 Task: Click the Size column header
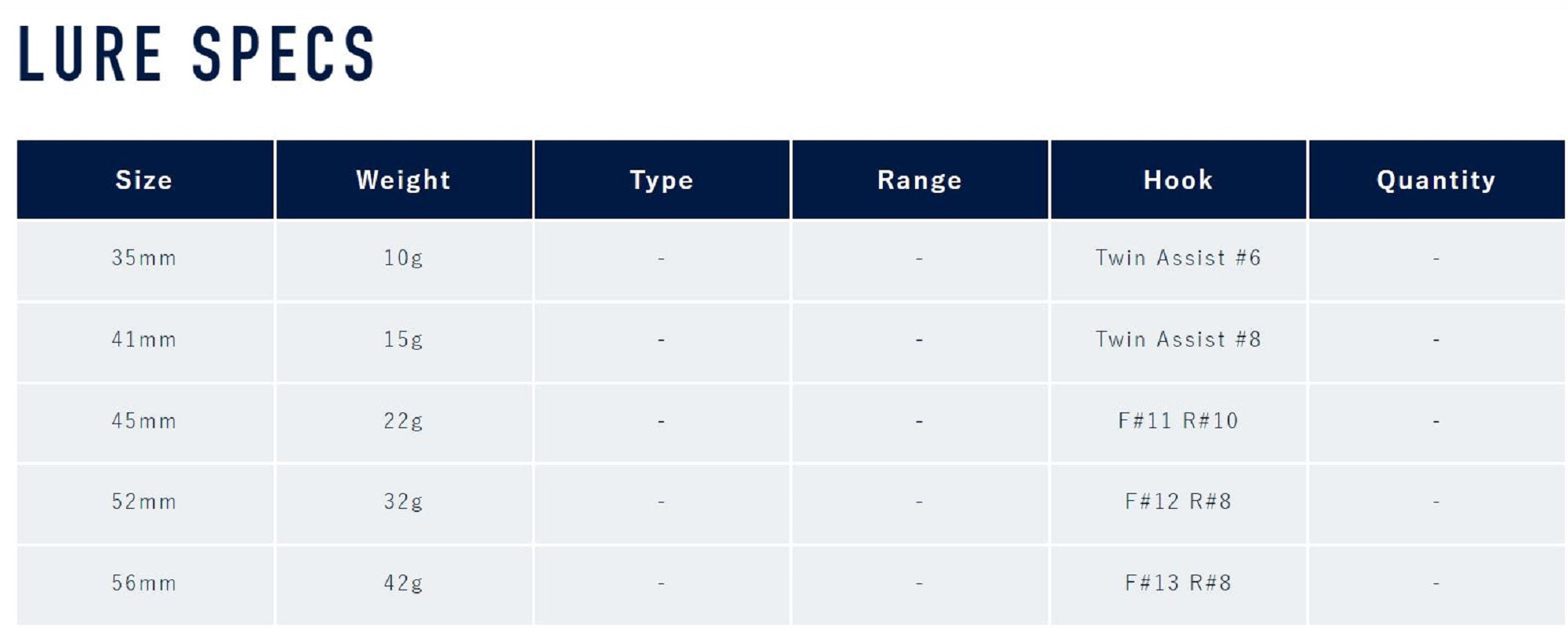pos(144,180)
